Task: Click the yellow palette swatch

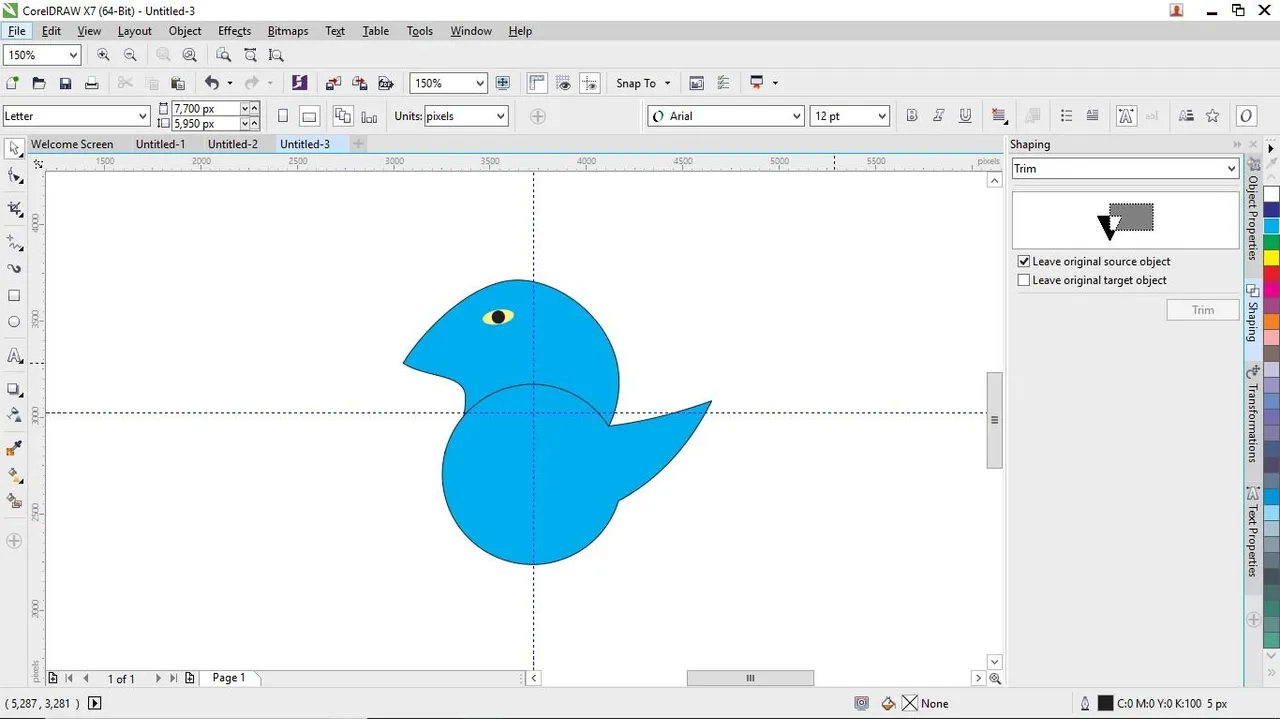Action: (x=1271, y=258)
